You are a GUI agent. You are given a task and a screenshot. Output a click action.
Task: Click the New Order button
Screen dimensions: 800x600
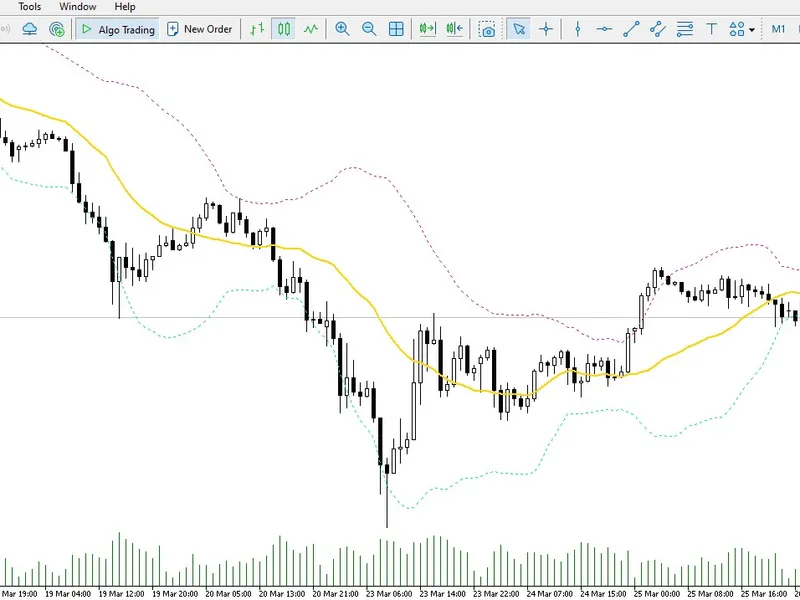(x=200, y=29)
